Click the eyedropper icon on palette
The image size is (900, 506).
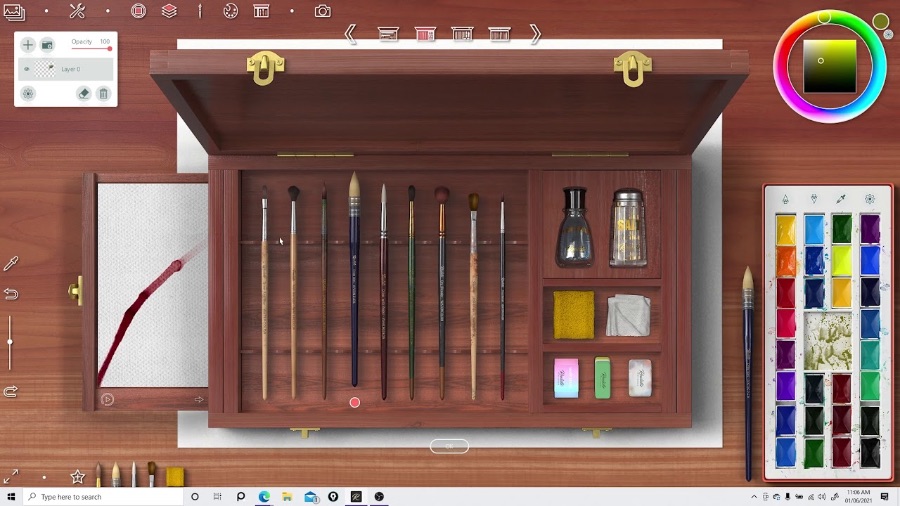point(841,199)
